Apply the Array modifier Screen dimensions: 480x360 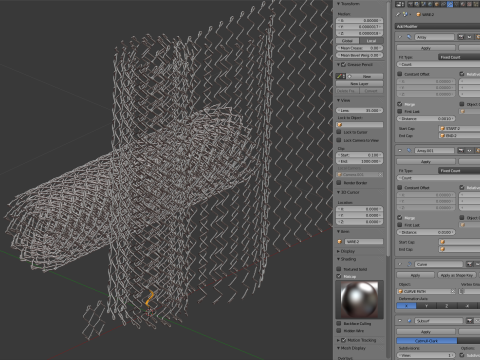(x=426, y=48)
